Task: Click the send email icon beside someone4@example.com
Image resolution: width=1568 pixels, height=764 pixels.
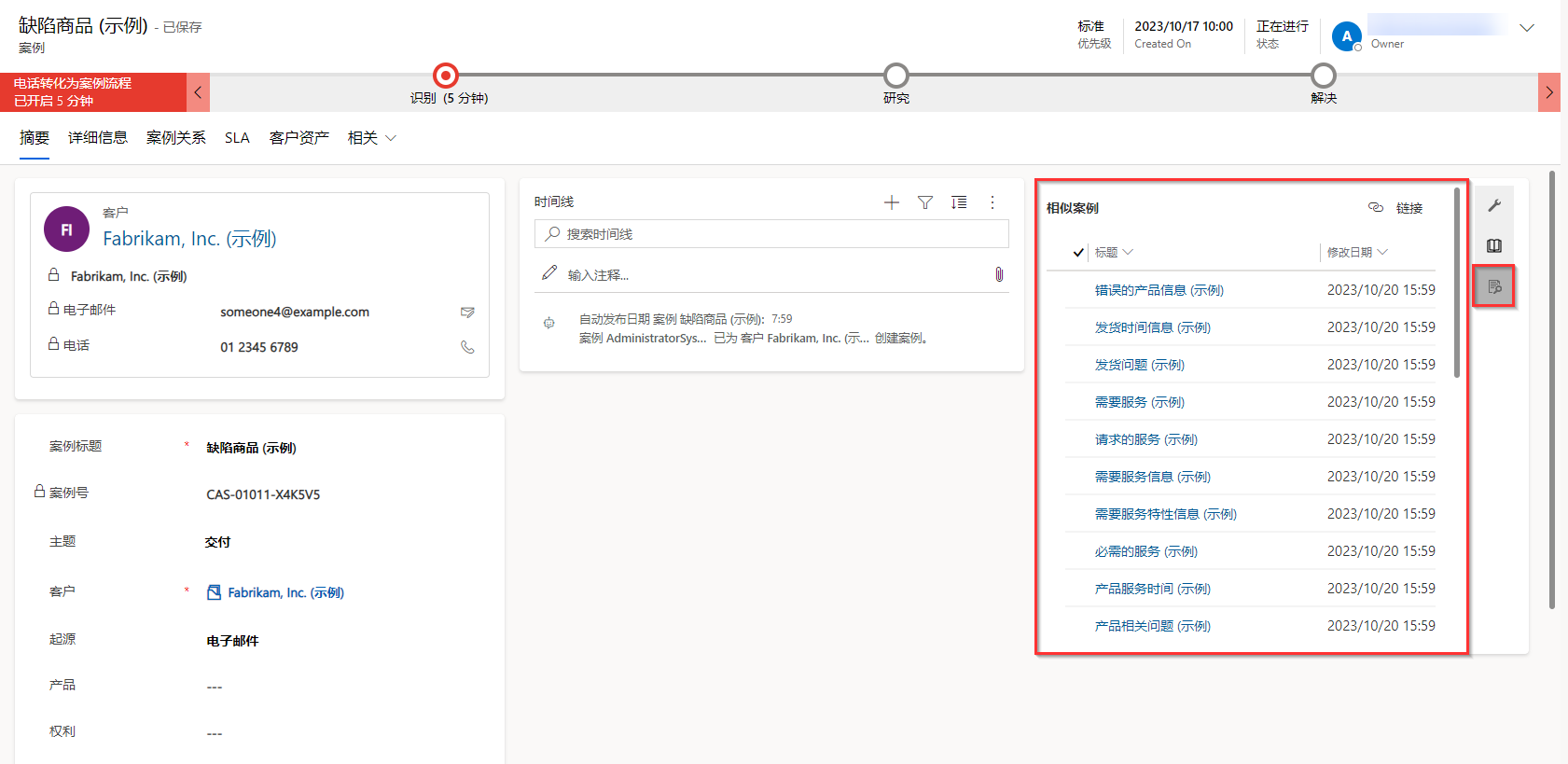Action: pos(467,313)
